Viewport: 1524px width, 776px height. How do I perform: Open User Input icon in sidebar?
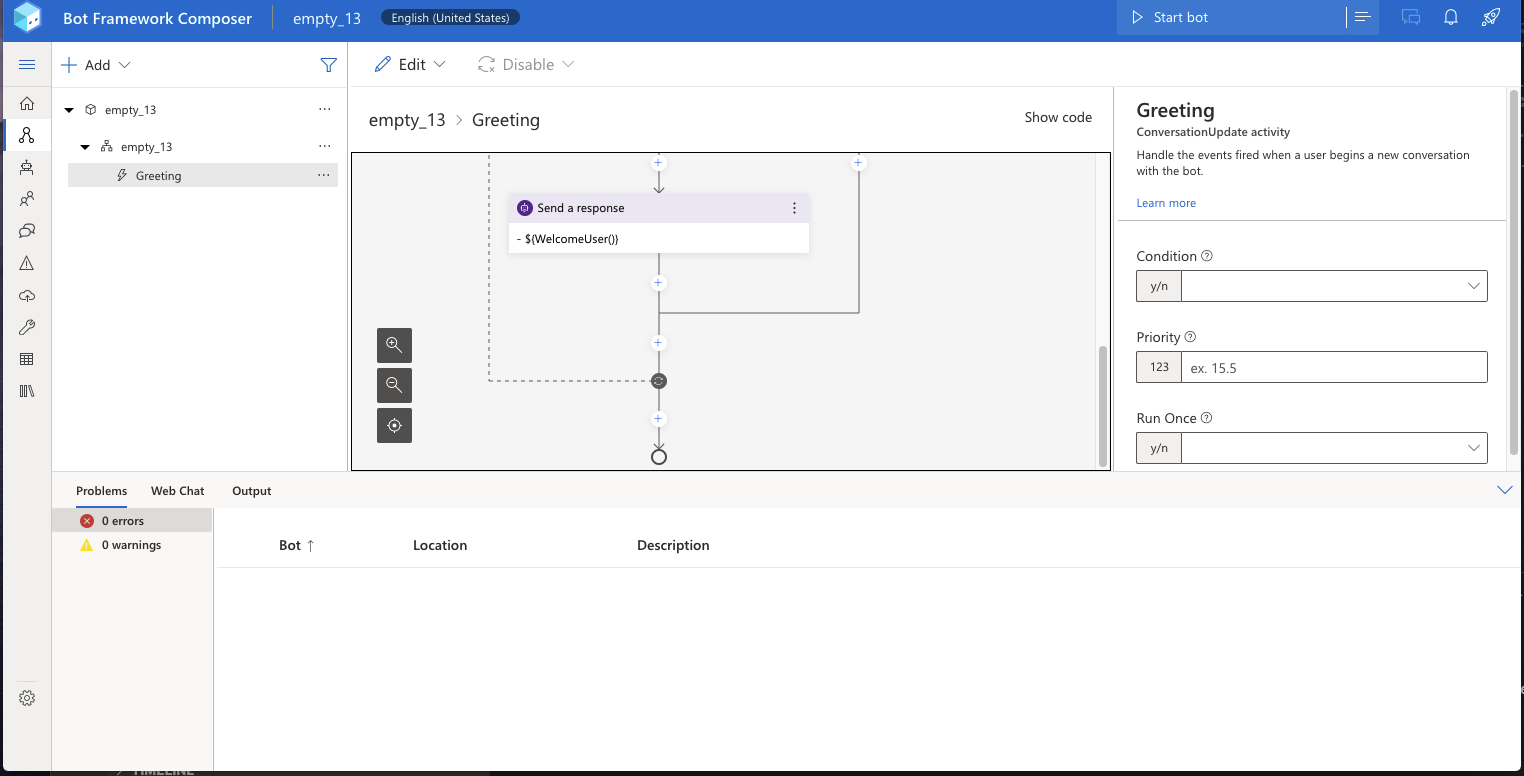click(27, 199)
